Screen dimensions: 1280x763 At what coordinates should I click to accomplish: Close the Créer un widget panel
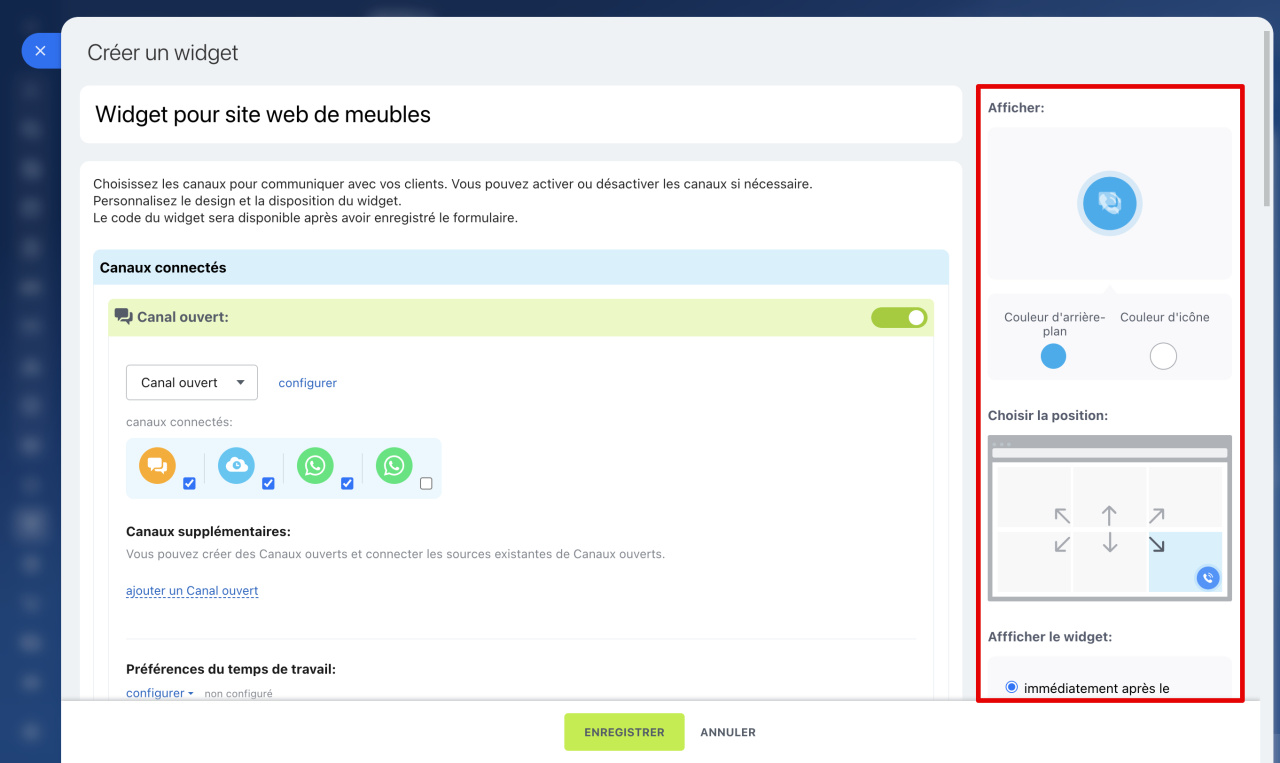[x=40, y=50]
